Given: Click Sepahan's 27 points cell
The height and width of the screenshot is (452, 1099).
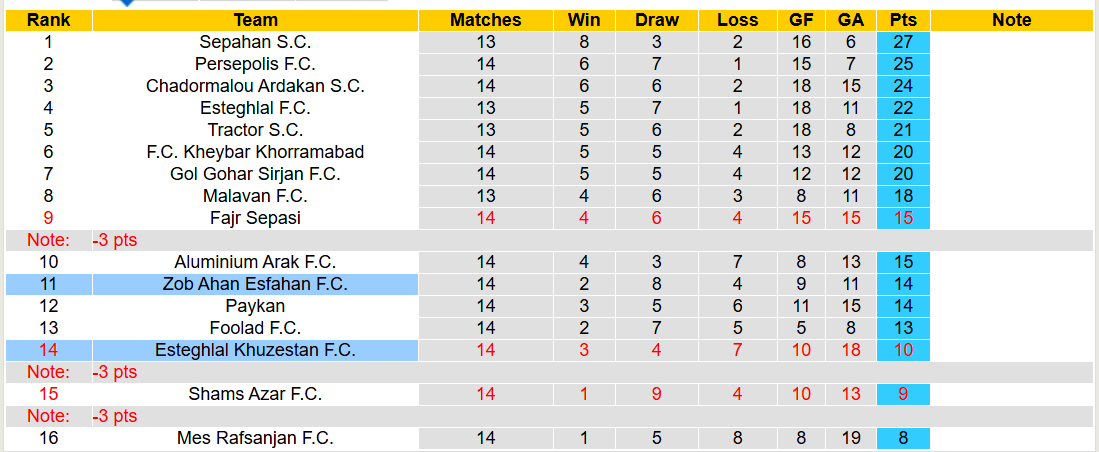Looking at the screenshot, I should [x=903, y=42].
